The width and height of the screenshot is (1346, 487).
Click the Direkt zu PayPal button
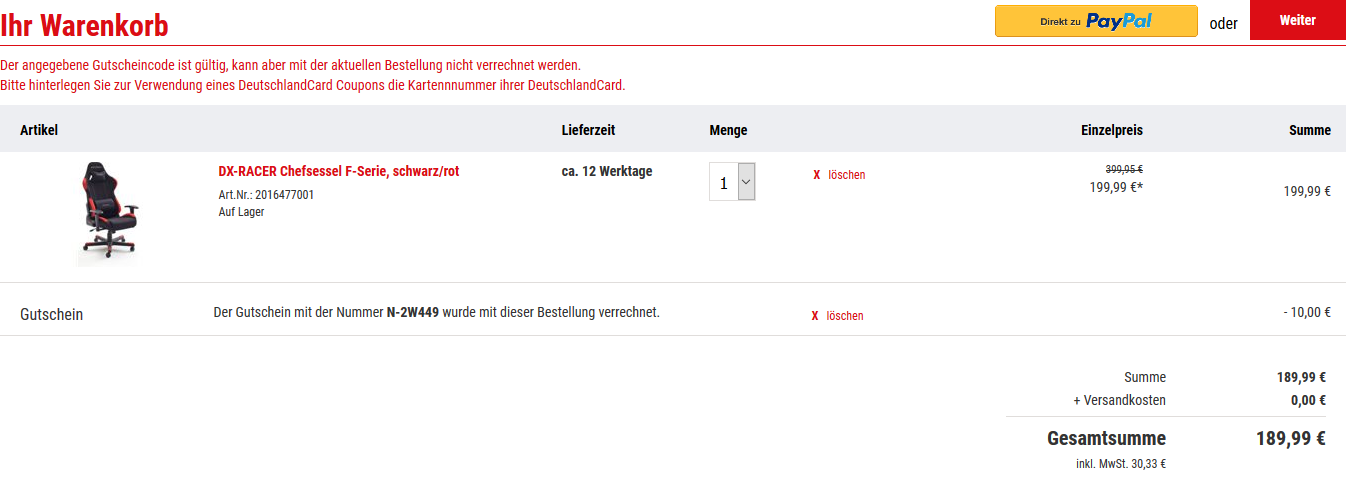[1095, 21]
